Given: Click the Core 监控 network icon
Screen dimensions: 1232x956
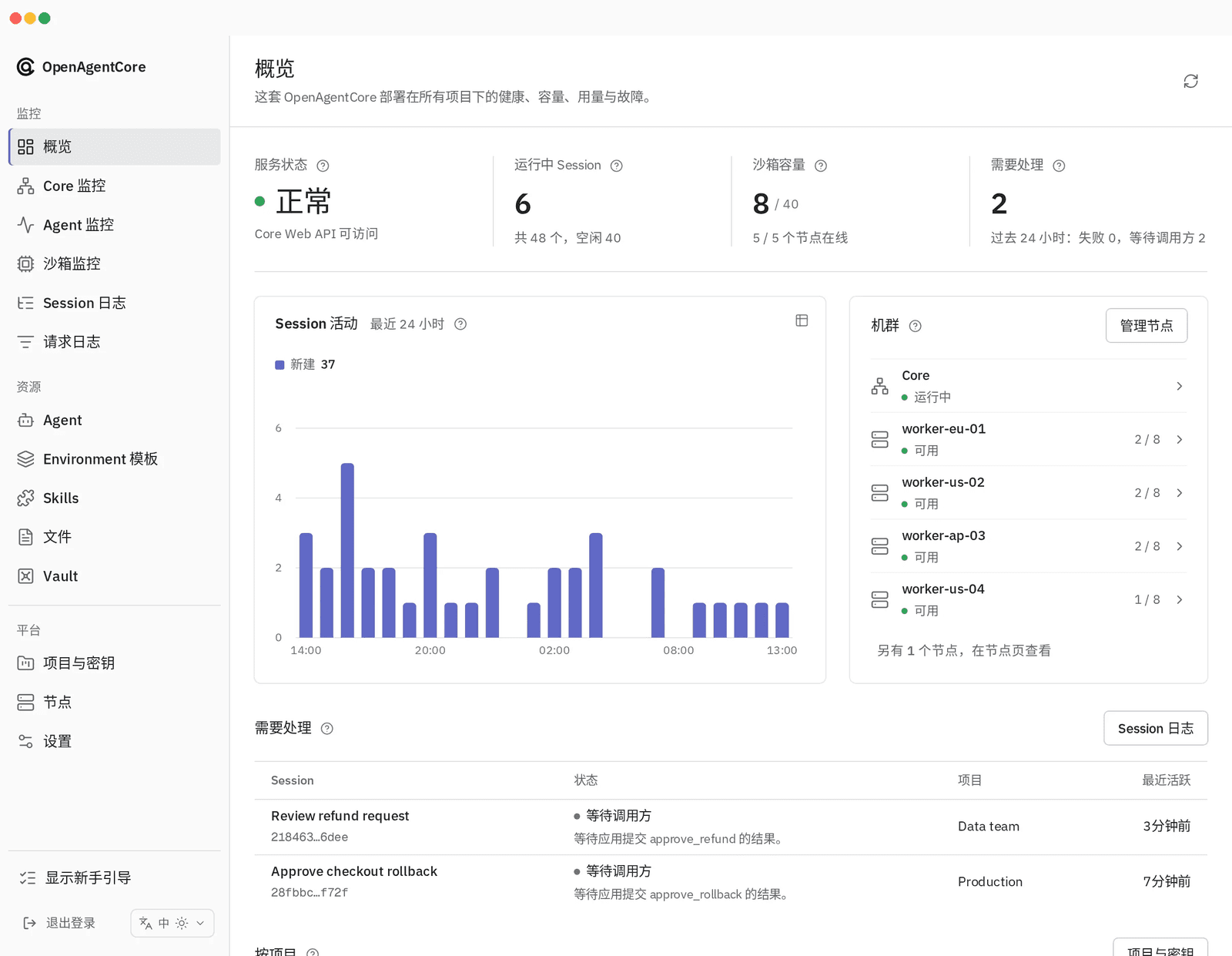Looking at the screenshot, I should pos(25,186).
